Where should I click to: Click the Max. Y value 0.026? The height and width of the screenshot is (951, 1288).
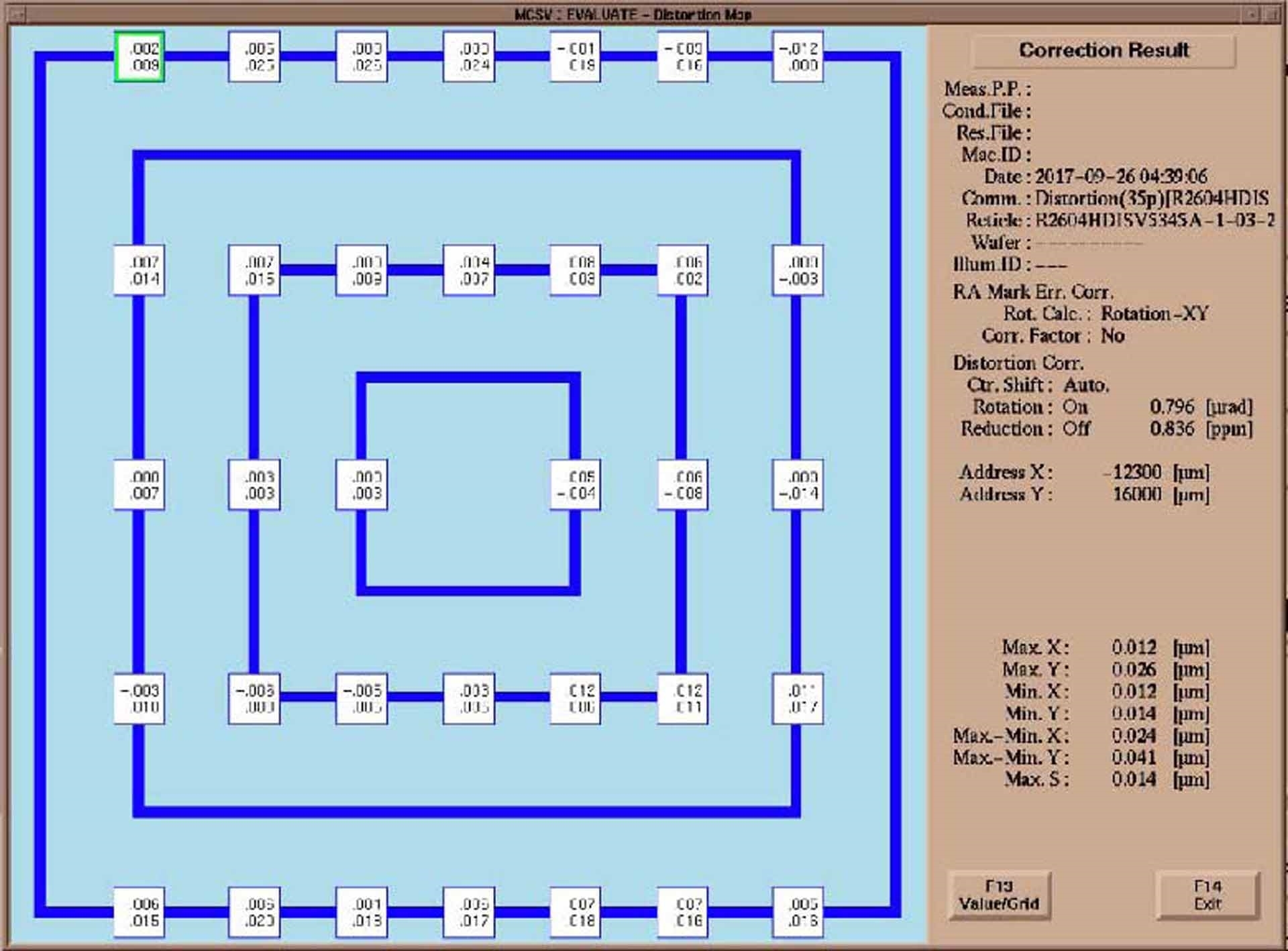click(x=1134, y=669)
